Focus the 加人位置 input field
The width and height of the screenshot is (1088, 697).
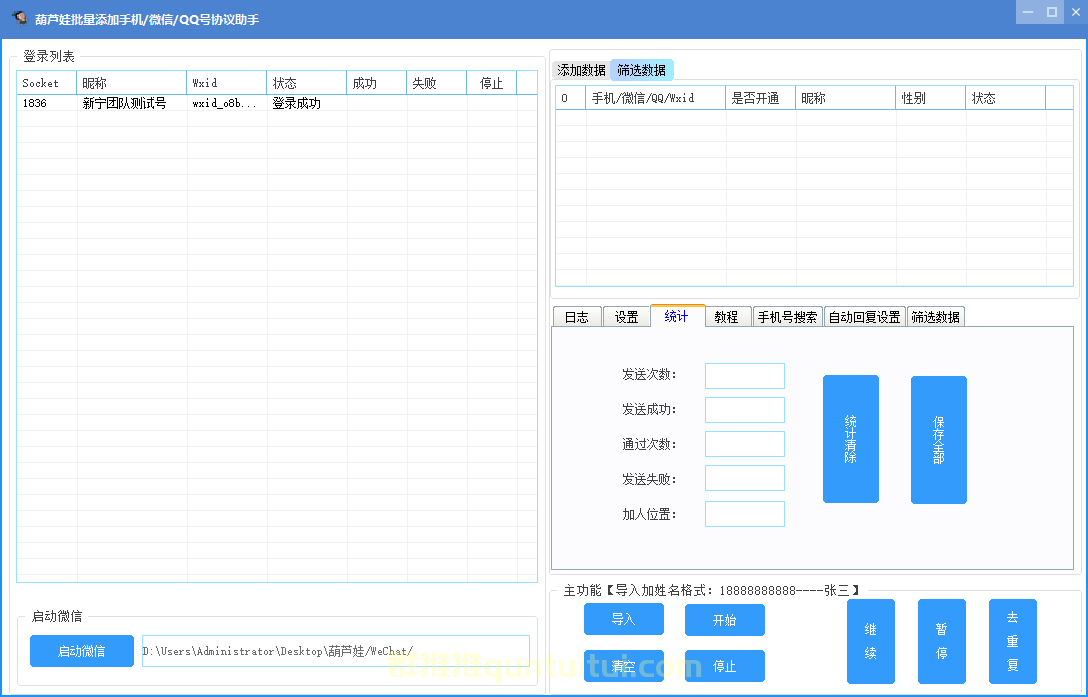[745, 514]
